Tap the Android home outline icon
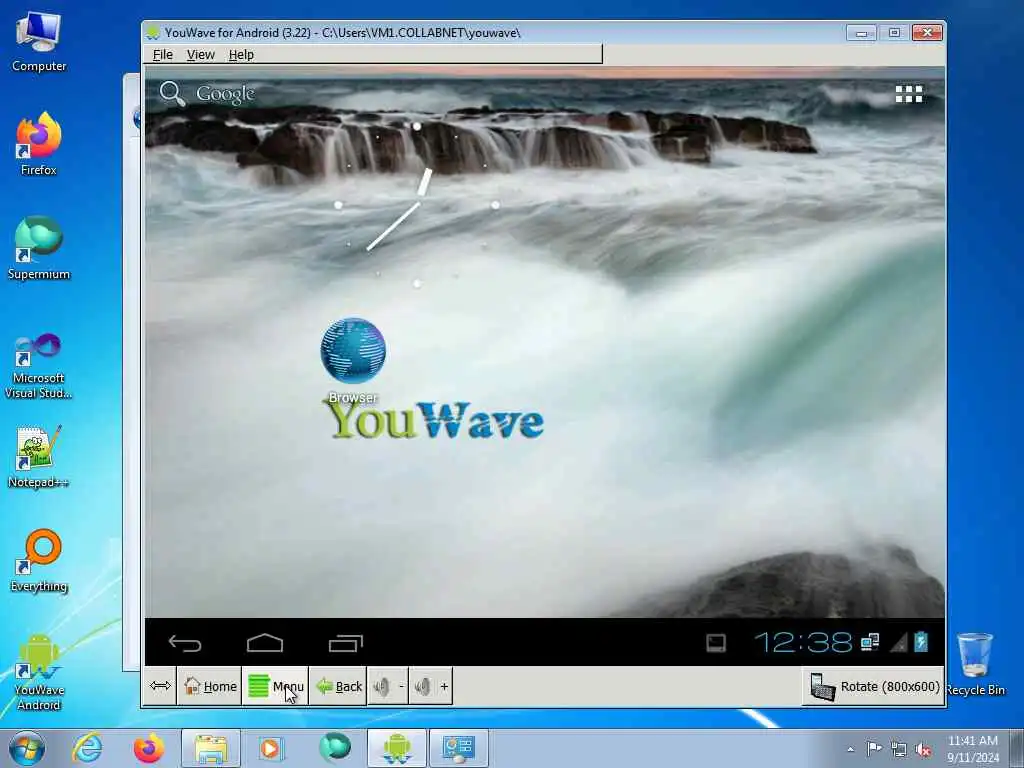Screen dimensions: 1024x768 [x=265, y=643]
